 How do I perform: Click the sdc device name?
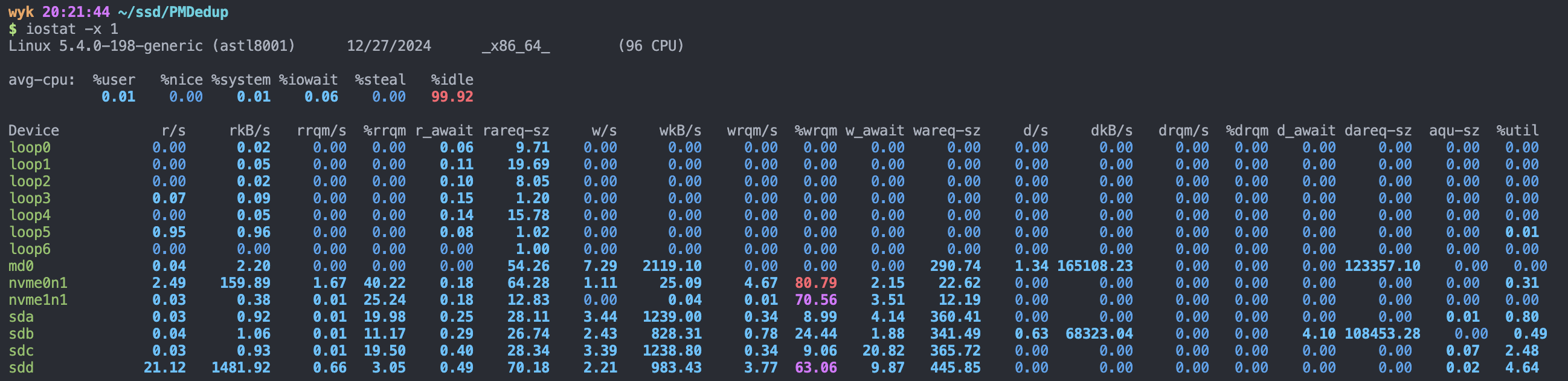tap(21, 351)
